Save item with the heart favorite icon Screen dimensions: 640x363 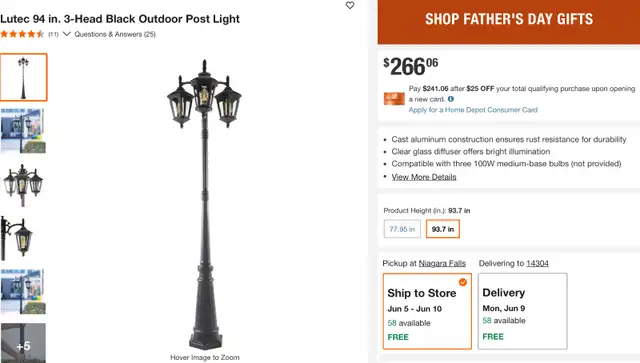click(x=350, y=5)
